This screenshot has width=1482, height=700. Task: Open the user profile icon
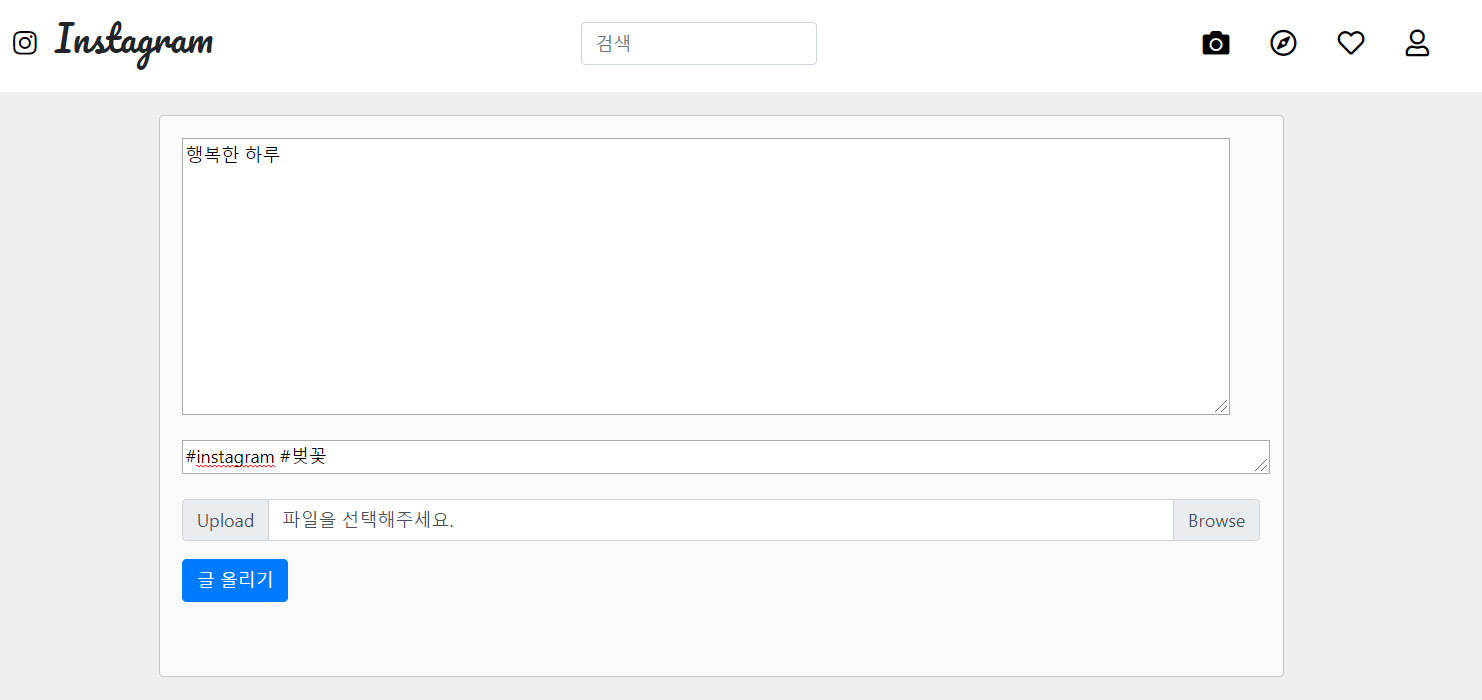point(1417,43)
